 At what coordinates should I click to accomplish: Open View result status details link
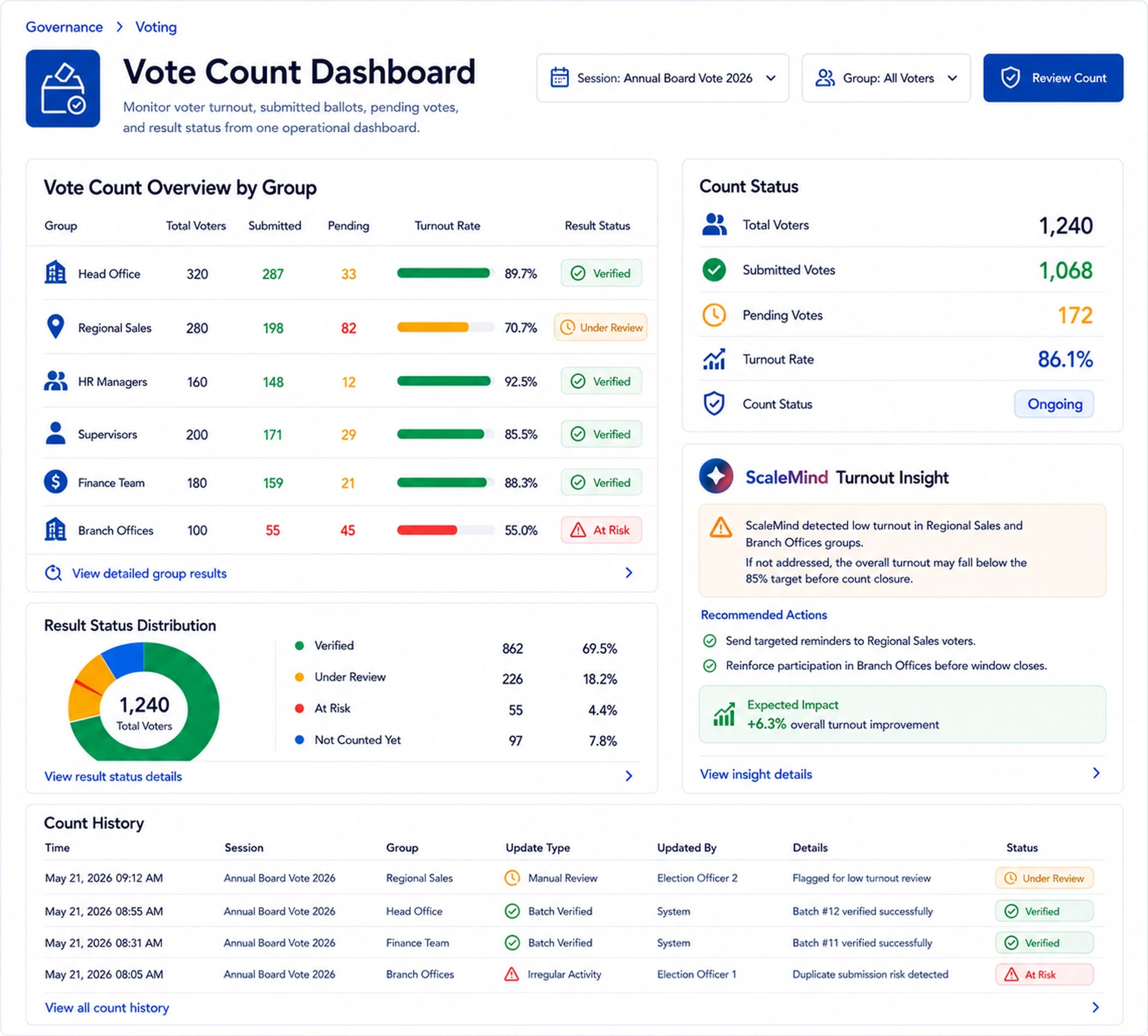click(x=113, y=776)
